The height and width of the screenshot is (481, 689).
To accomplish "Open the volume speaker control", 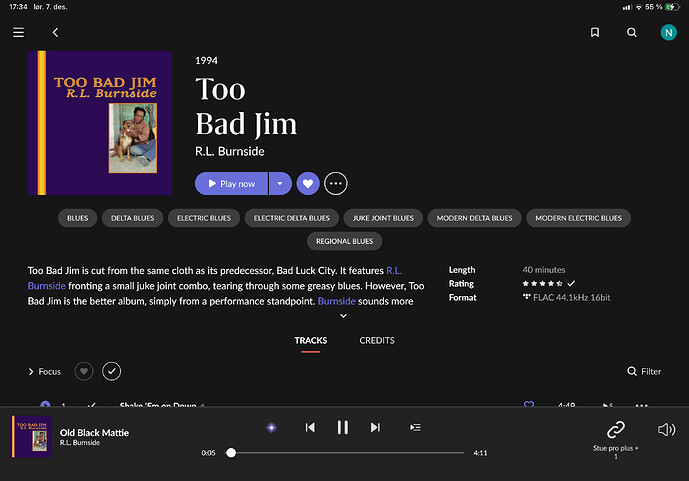I will click(x=666, y=430).
